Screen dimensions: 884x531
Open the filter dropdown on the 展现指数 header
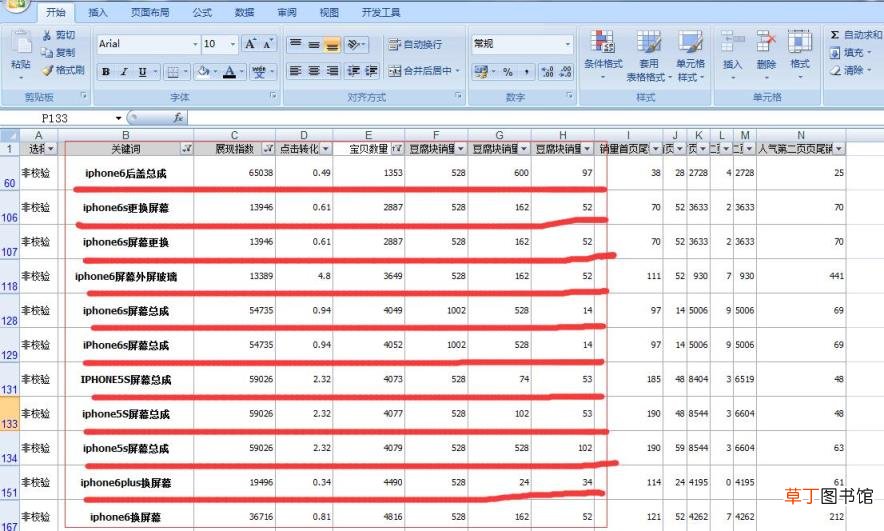[x=268, y=149]
